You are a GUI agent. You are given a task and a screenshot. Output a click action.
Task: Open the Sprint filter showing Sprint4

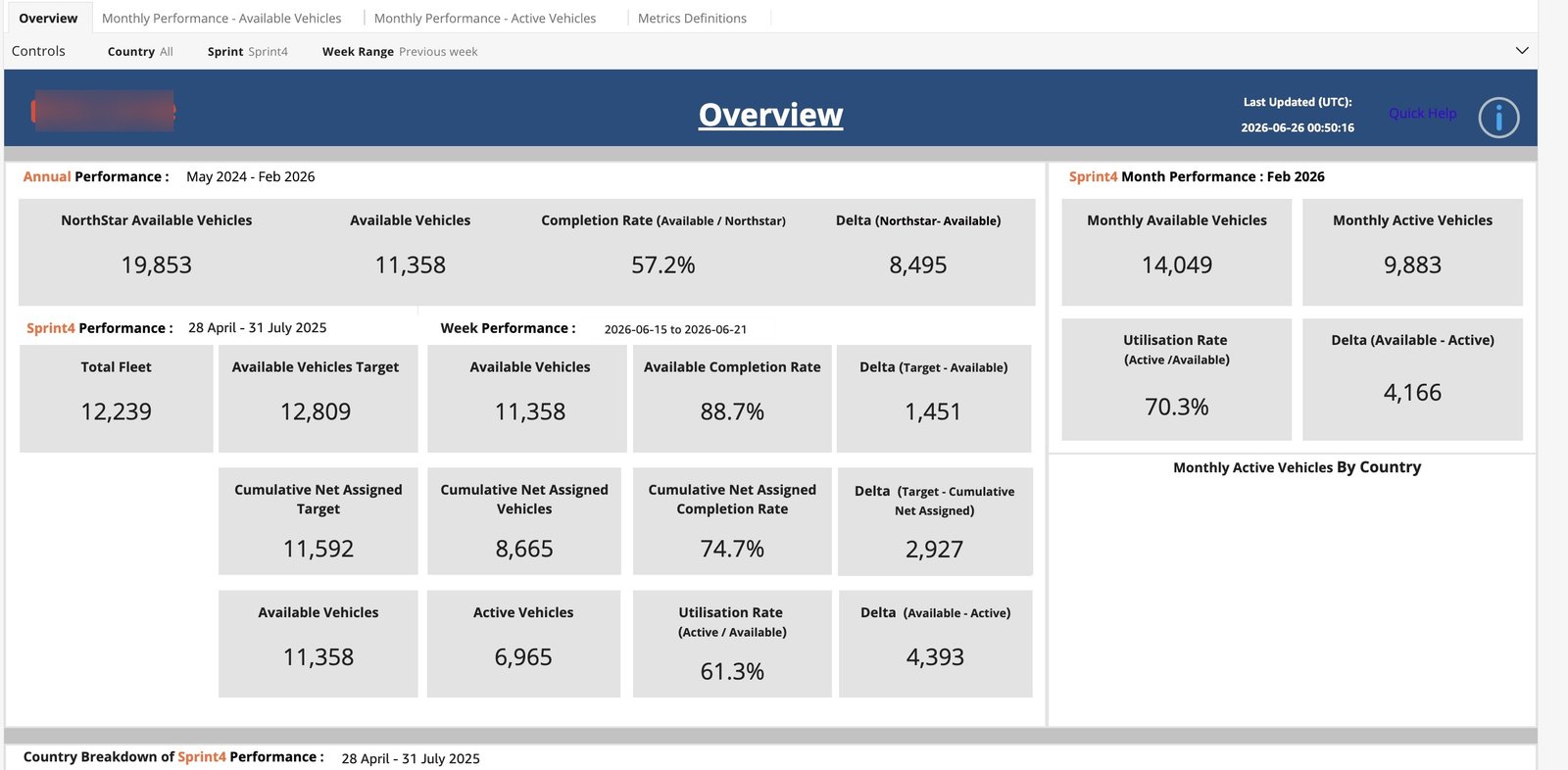(x=248, y=52)
